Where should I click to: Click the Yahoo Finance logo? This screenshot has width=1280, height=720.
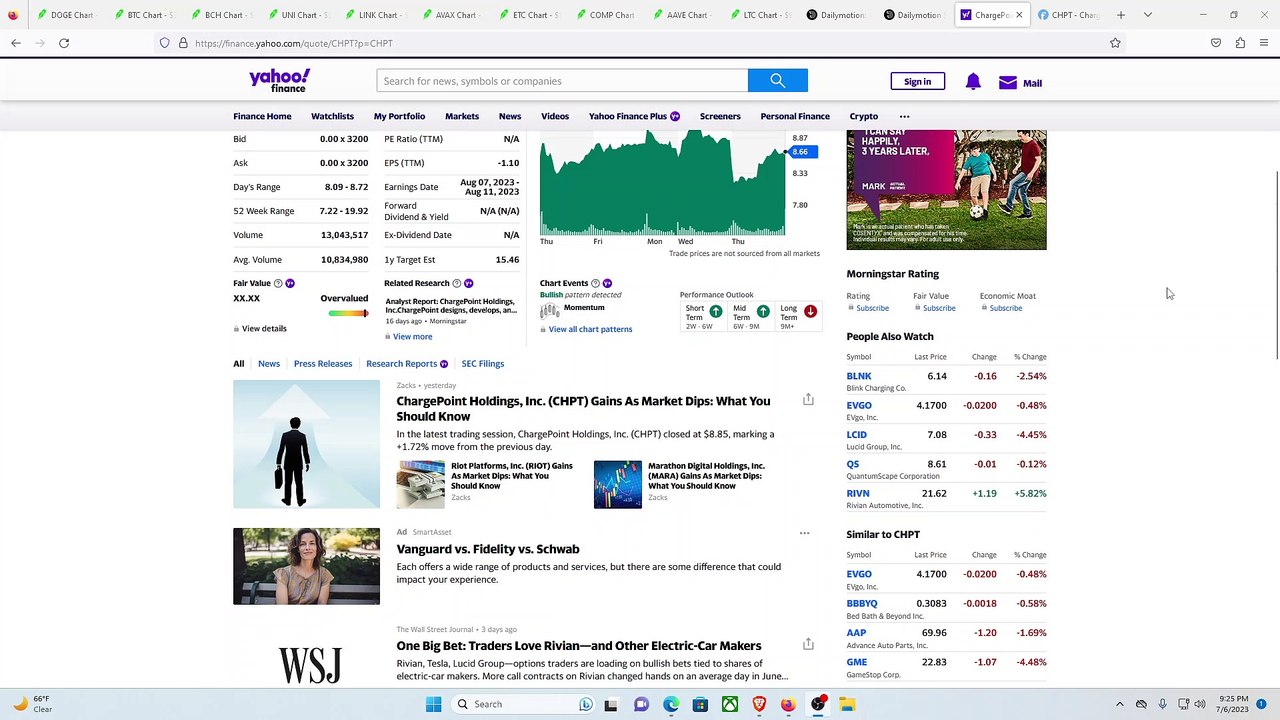click(280, 81)
